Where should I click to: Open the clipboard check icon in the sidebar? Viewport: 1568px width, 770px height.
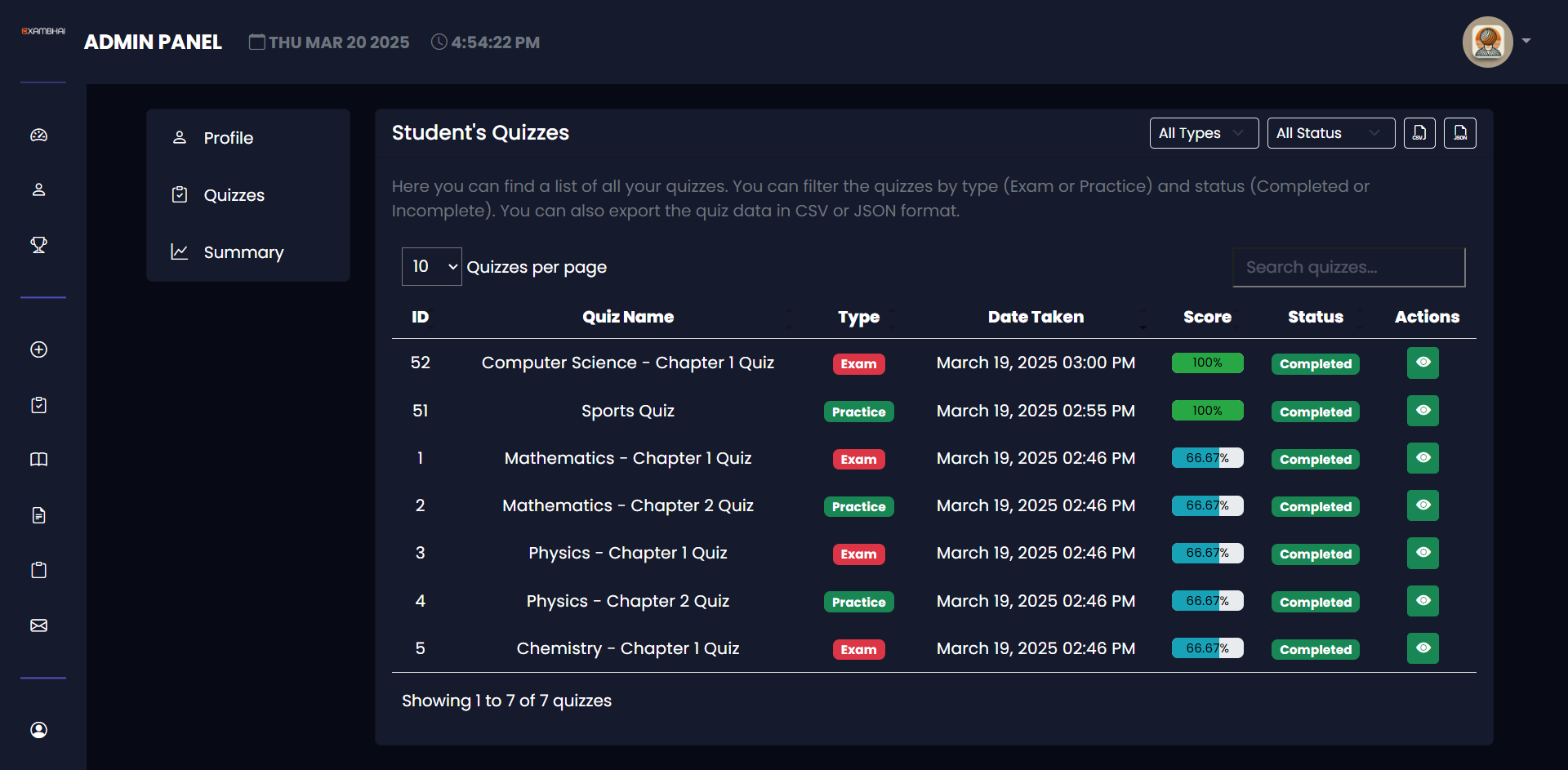coord(38,405)
